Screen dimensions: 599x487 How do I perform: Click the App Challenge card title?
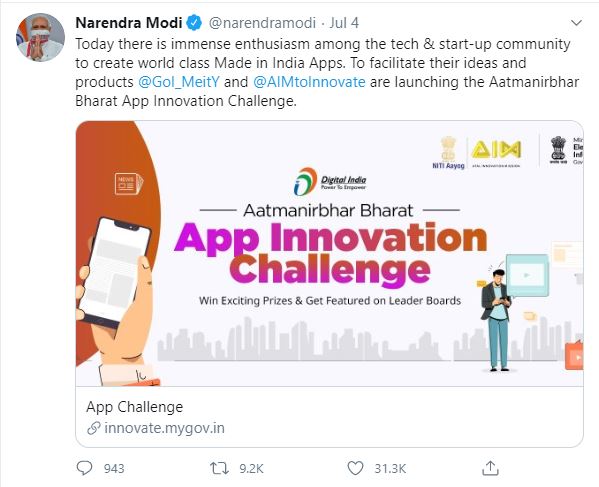click(134, 407)
